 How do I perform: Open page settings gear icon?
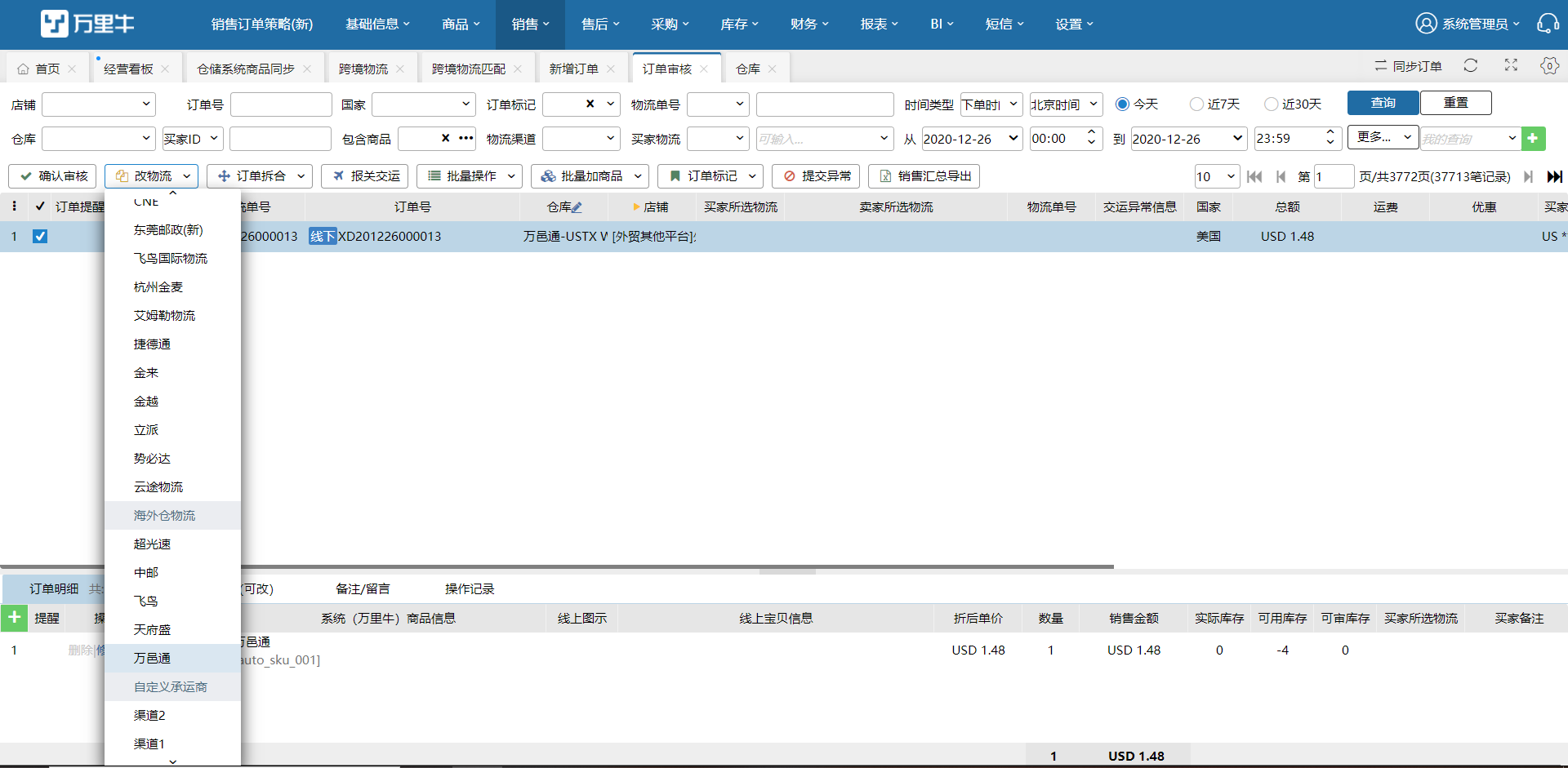[1549, 65]
